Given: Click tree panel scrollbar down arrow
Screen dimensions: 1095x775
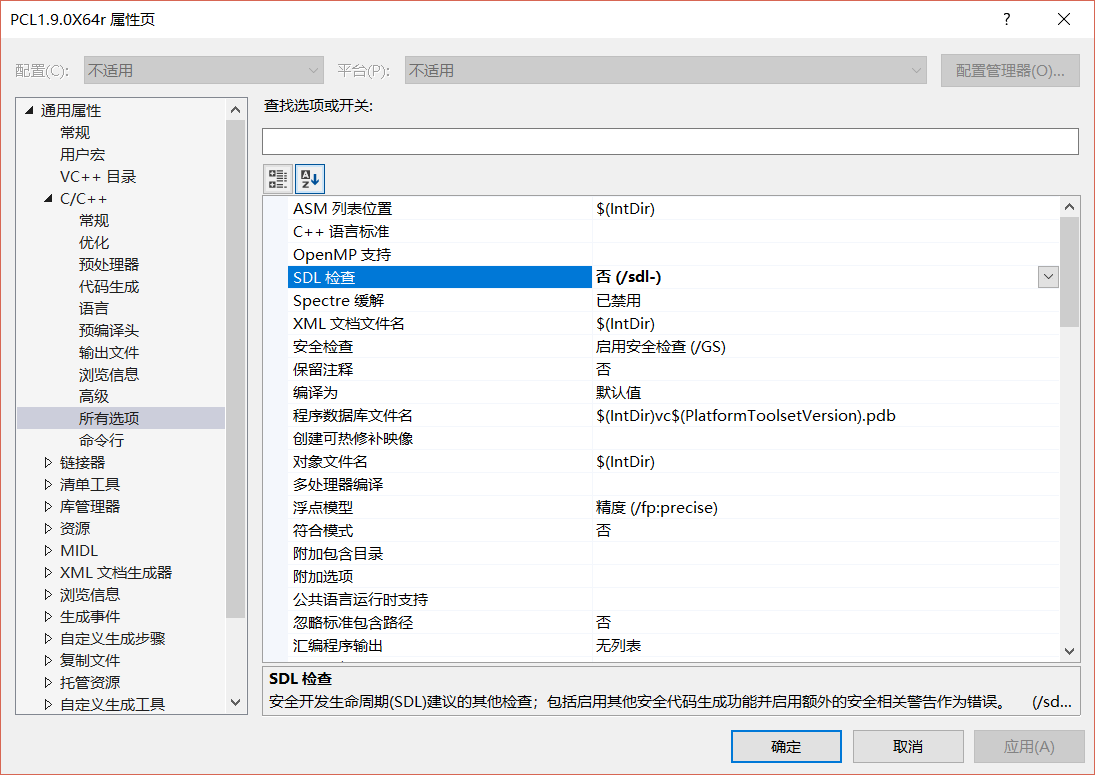Looking at the screenshot, I should click(235, 702).
